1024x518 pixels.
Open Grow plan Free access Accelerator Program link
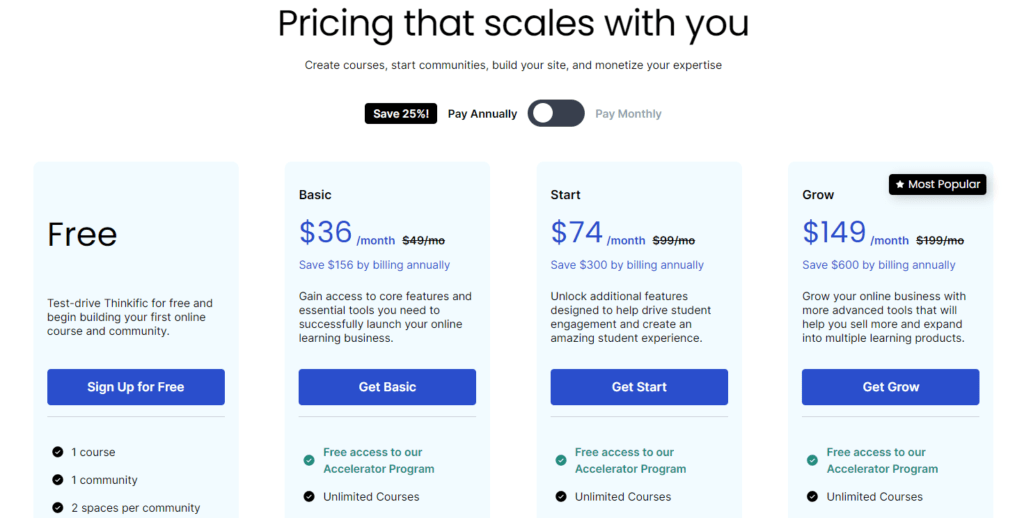point(882,461)
